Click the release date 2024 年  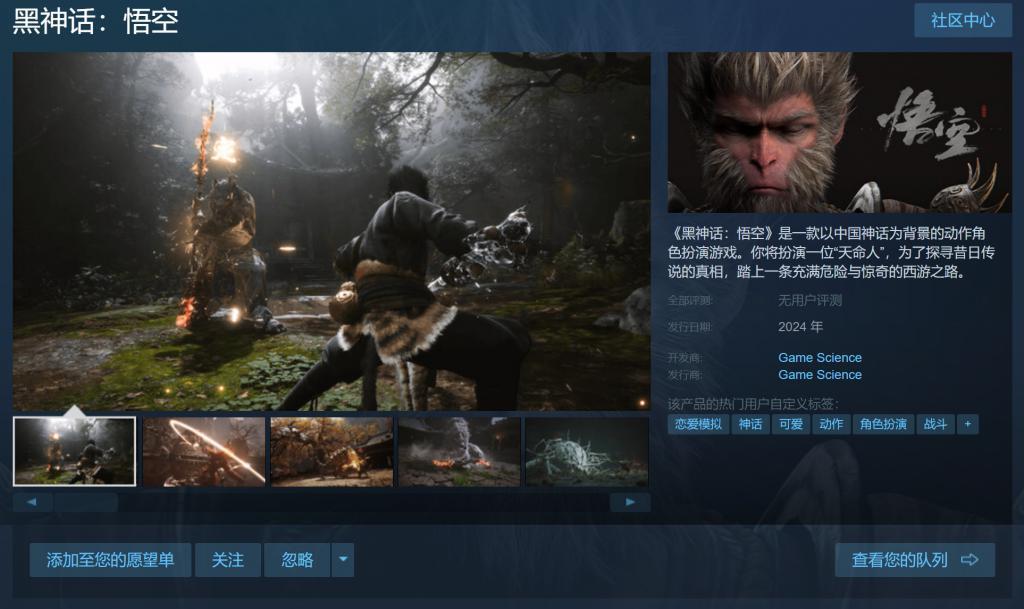tap(801, 326)
